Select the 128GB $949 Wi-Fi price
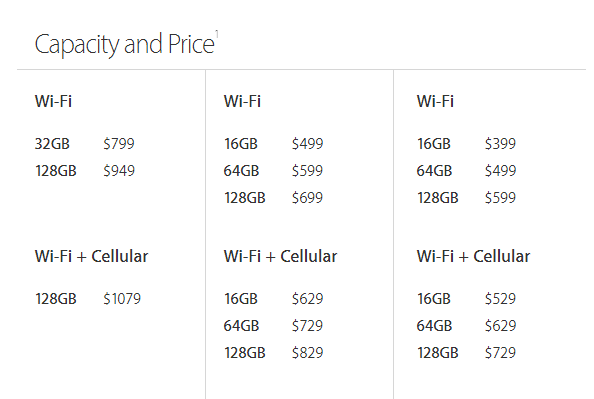This screenshot has width=594, height=399. pos(119,171)
